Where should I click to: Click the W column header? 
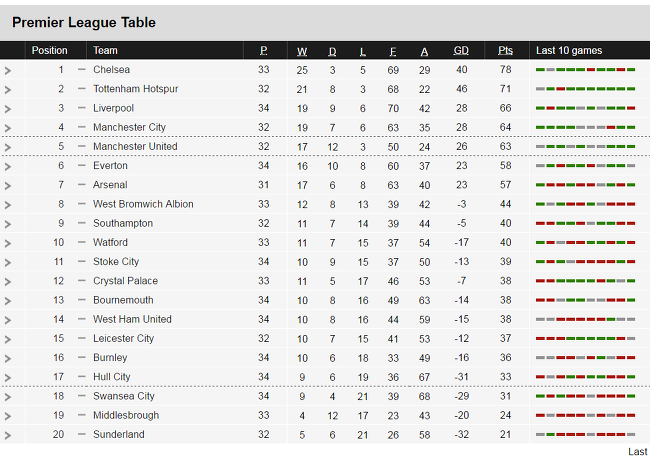[302, 51]
